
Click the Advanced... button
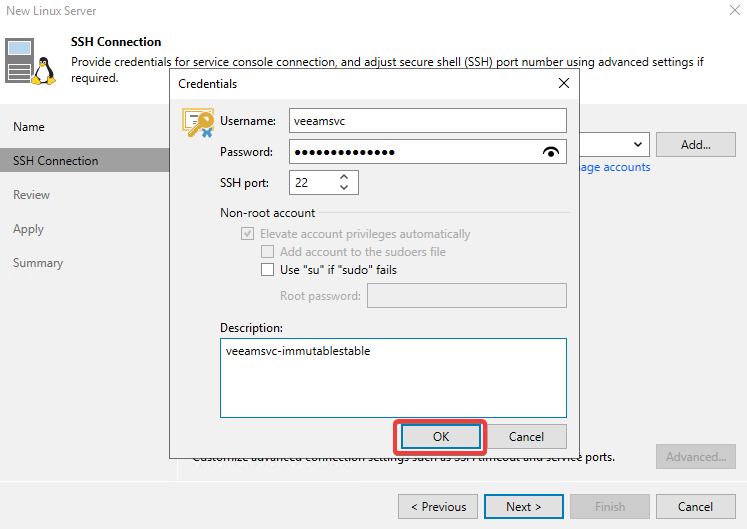pos(696,457)
